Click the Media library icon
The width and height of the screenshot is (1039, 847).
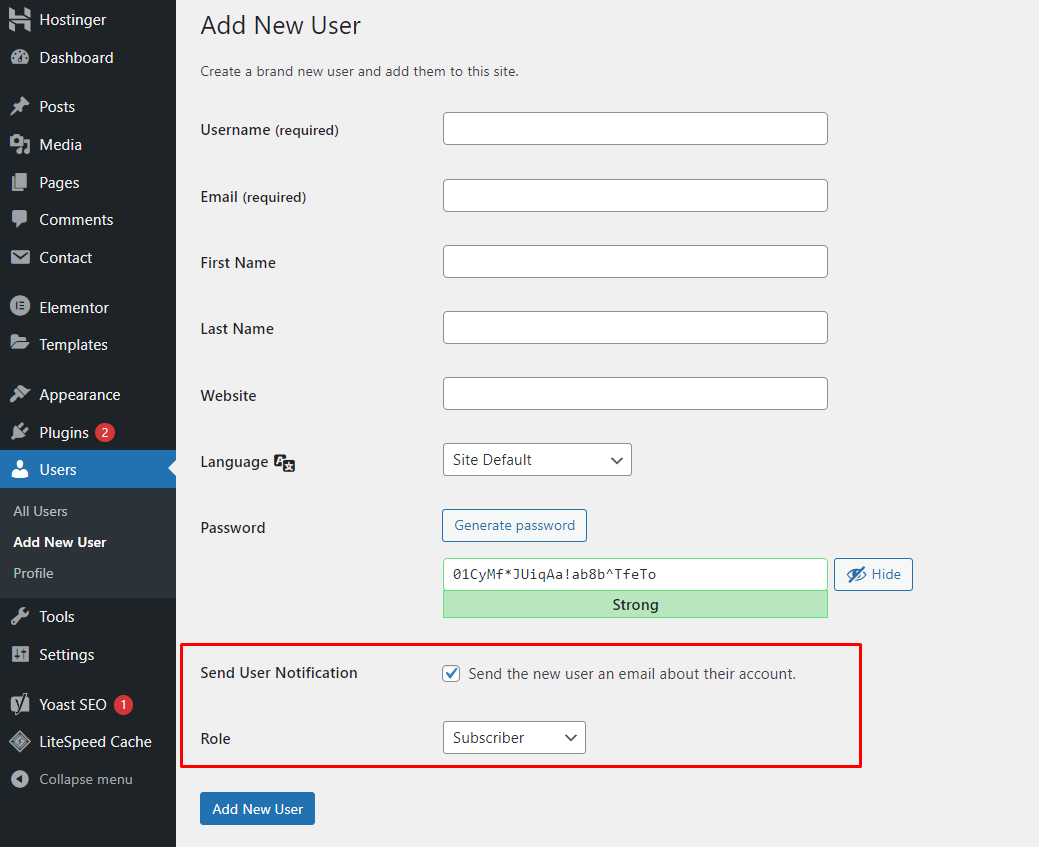pos(20,145)
